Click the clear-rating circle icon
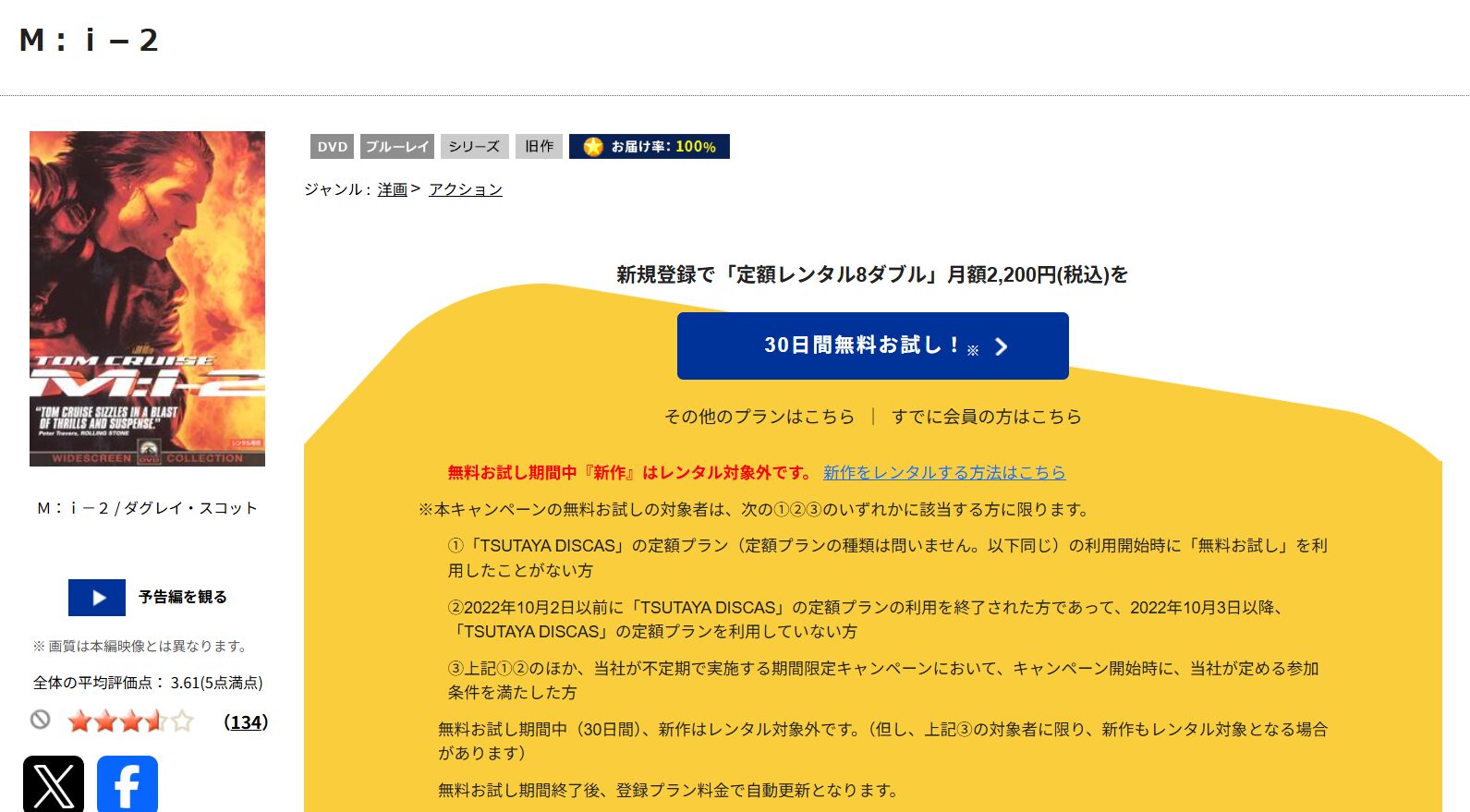 (x=40, y=719)
